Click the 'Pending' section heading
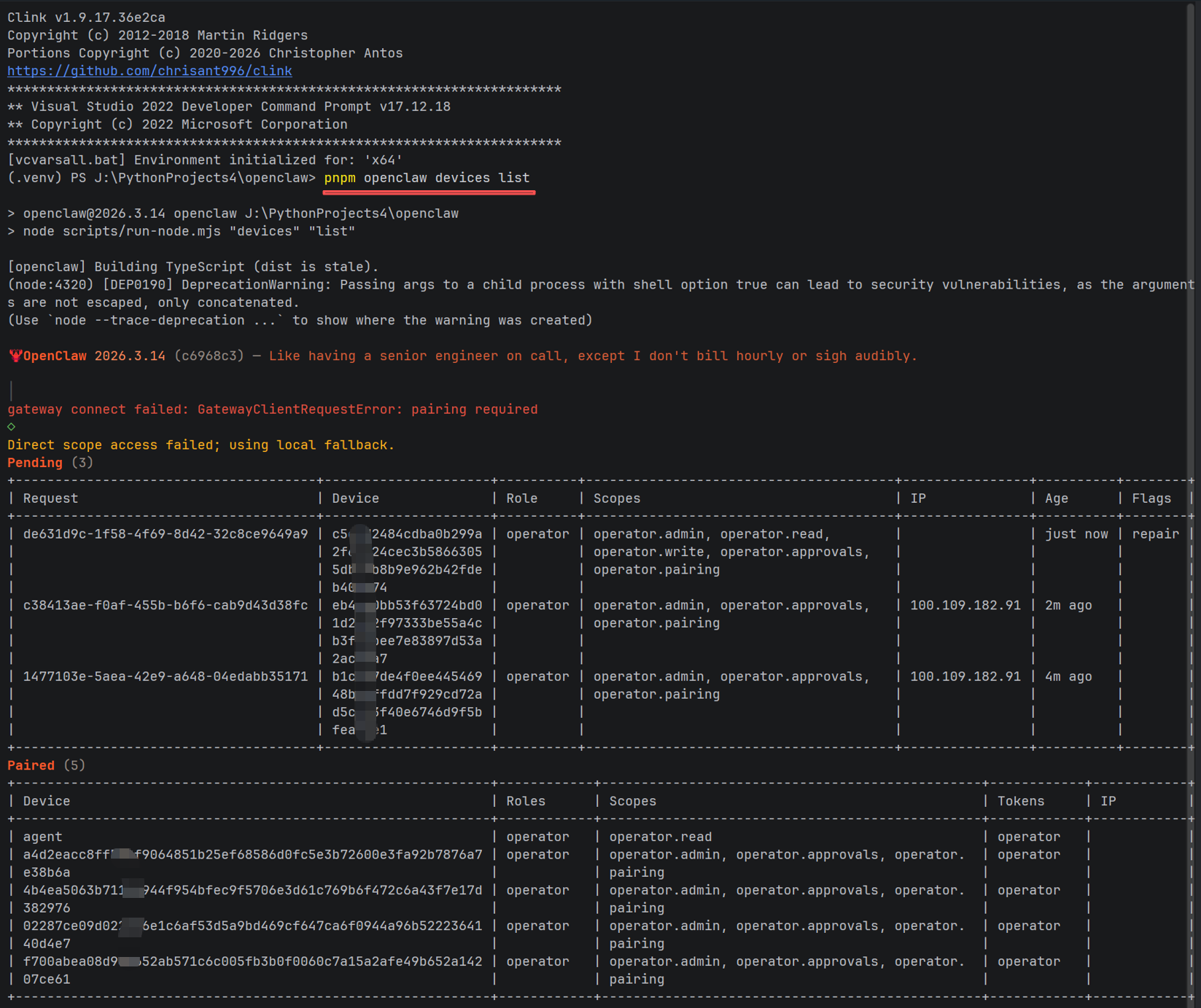Image resolution: width=1201 pixels, height=1008 pixels. point(35,463)
